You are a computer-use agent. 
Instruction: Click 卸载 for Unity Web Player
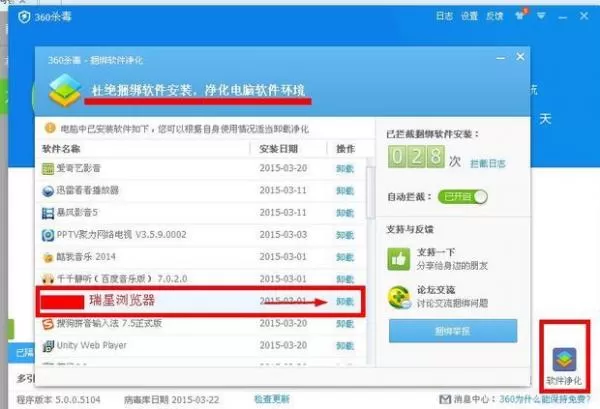pos(345,346)
